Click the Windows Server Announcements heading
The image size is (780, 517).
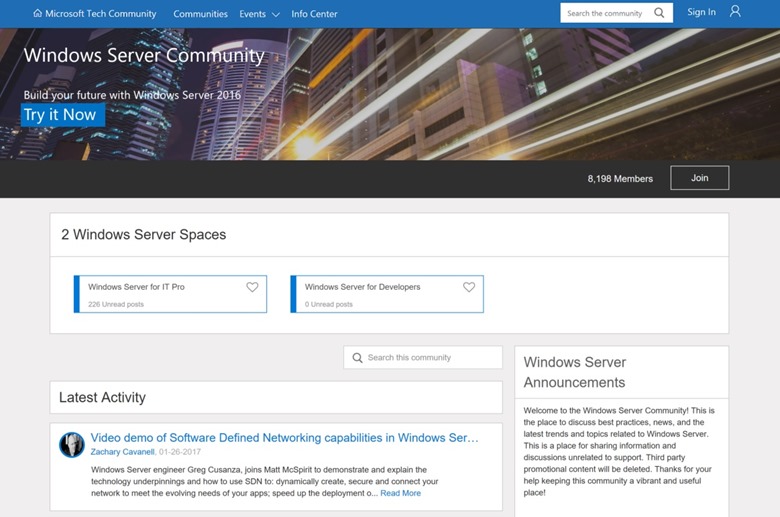tap(575, 372)
